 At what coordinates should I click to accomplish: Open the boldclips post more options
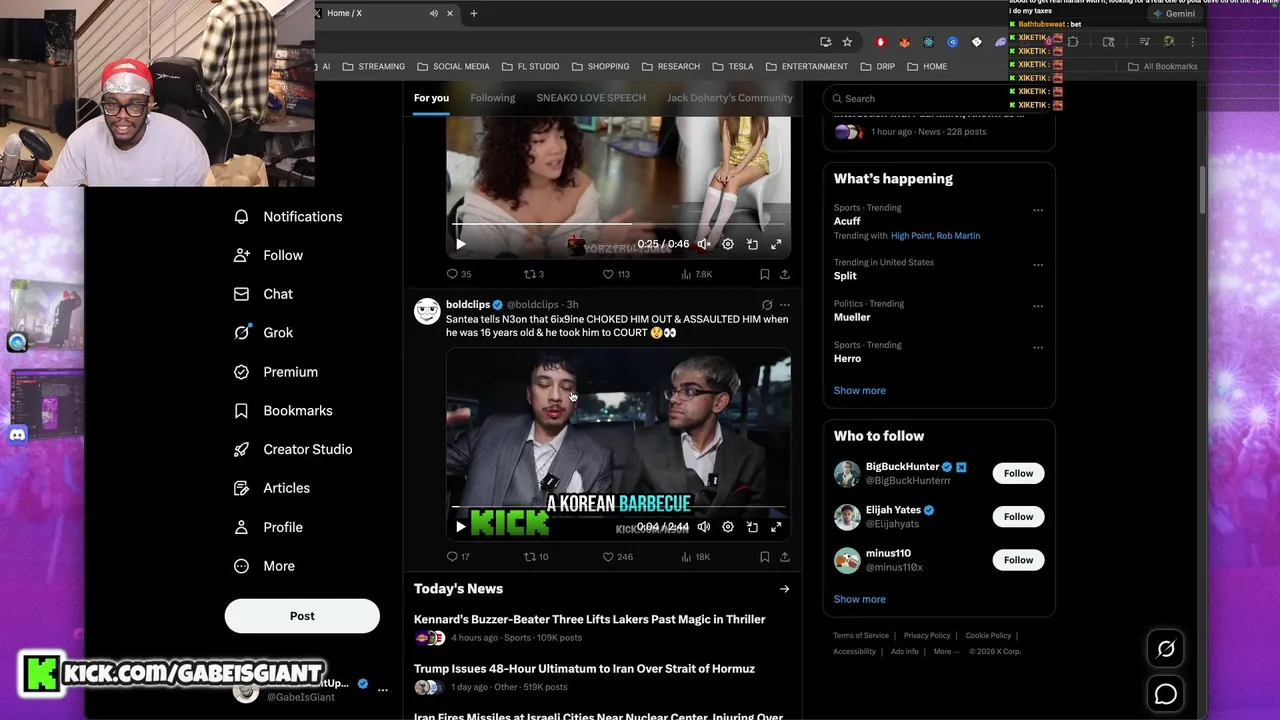[x=785, y=305]
